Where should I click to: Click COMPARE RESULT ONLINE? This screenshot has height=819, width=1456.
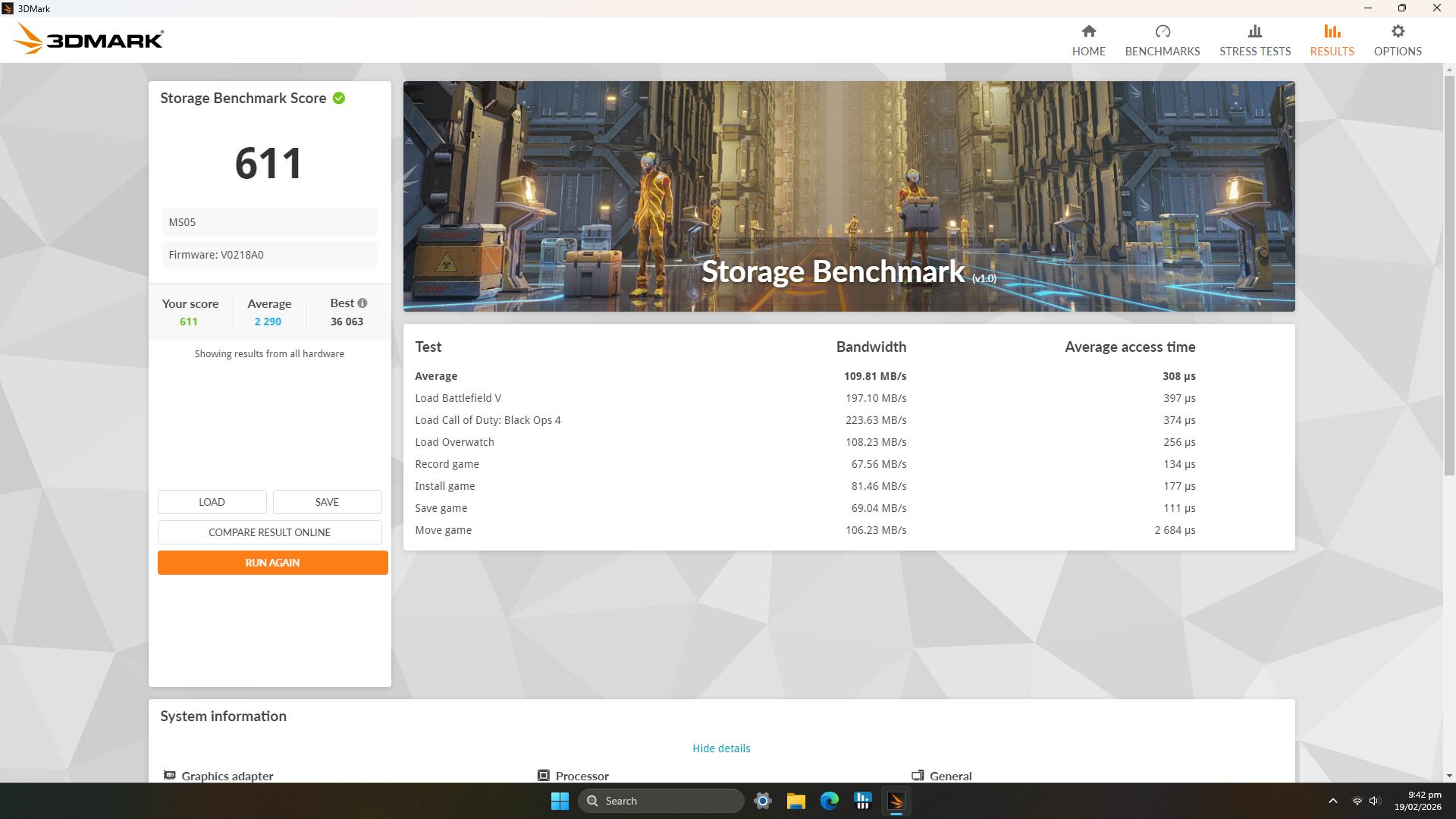pyautogui.click(x=269, y=532)
